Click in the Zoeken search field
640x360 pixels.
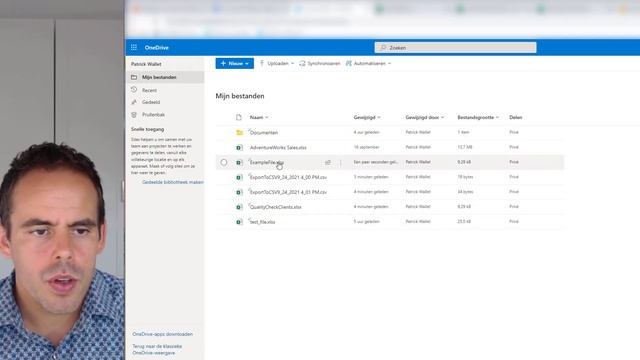point(456,48)
